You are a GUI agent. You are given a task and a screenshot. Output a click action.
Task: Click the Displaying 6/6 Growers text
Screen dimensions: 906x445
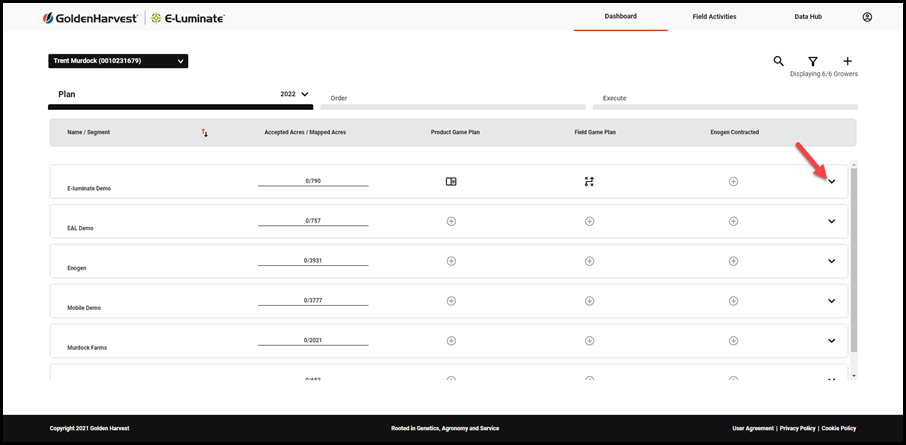[x=824, y=74]
